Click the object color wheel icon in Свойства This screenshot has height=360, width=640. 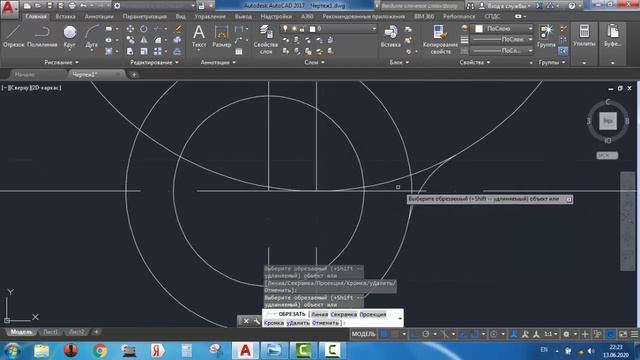click(x=464, y=29)
